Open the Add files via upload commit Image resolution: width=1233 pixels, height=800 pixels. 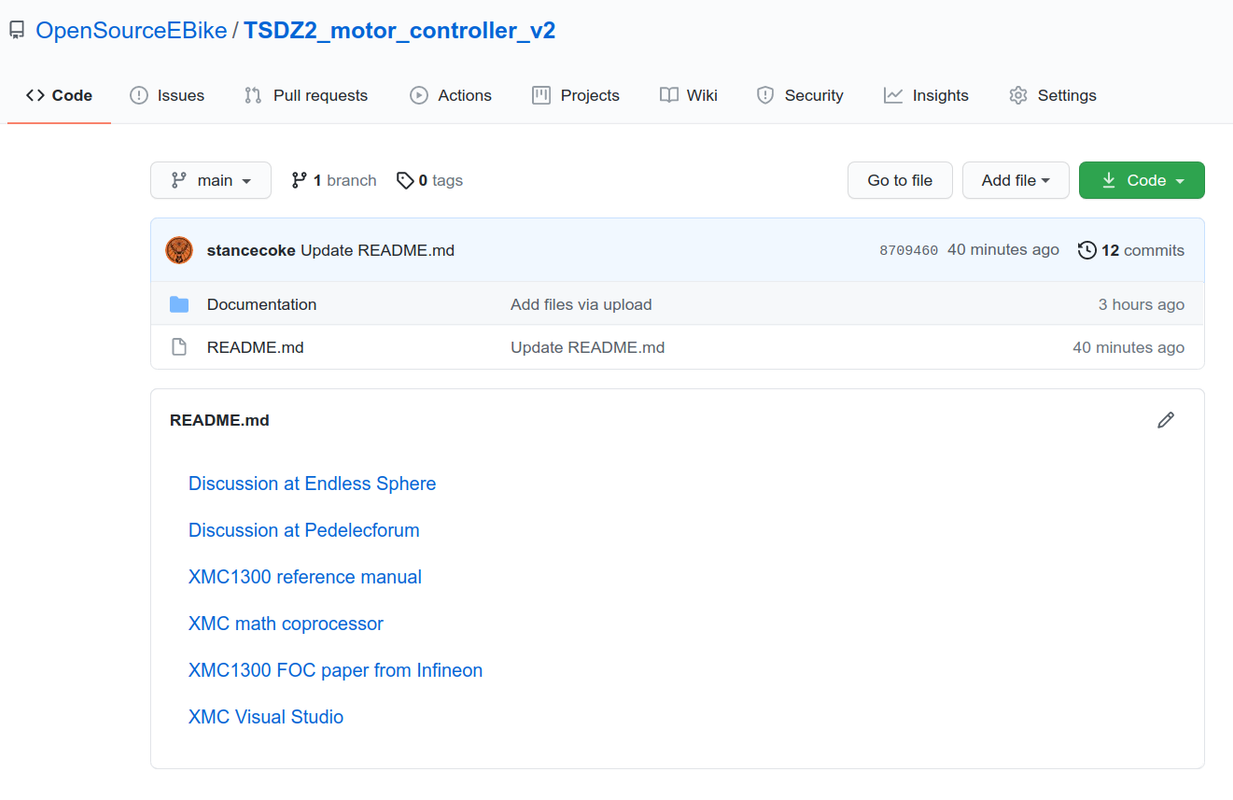coord(581,304)
